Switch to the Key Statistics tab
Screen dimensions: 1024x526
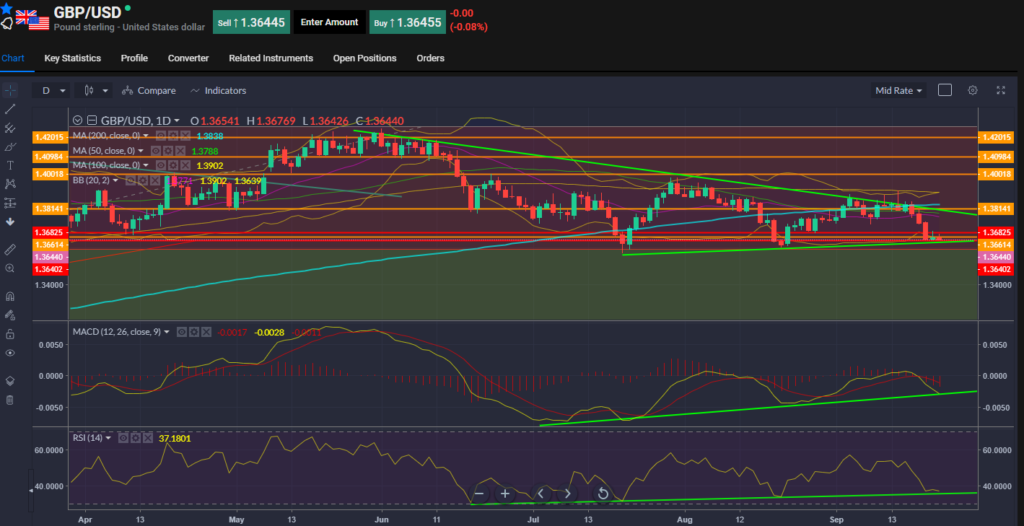point(73,58)
